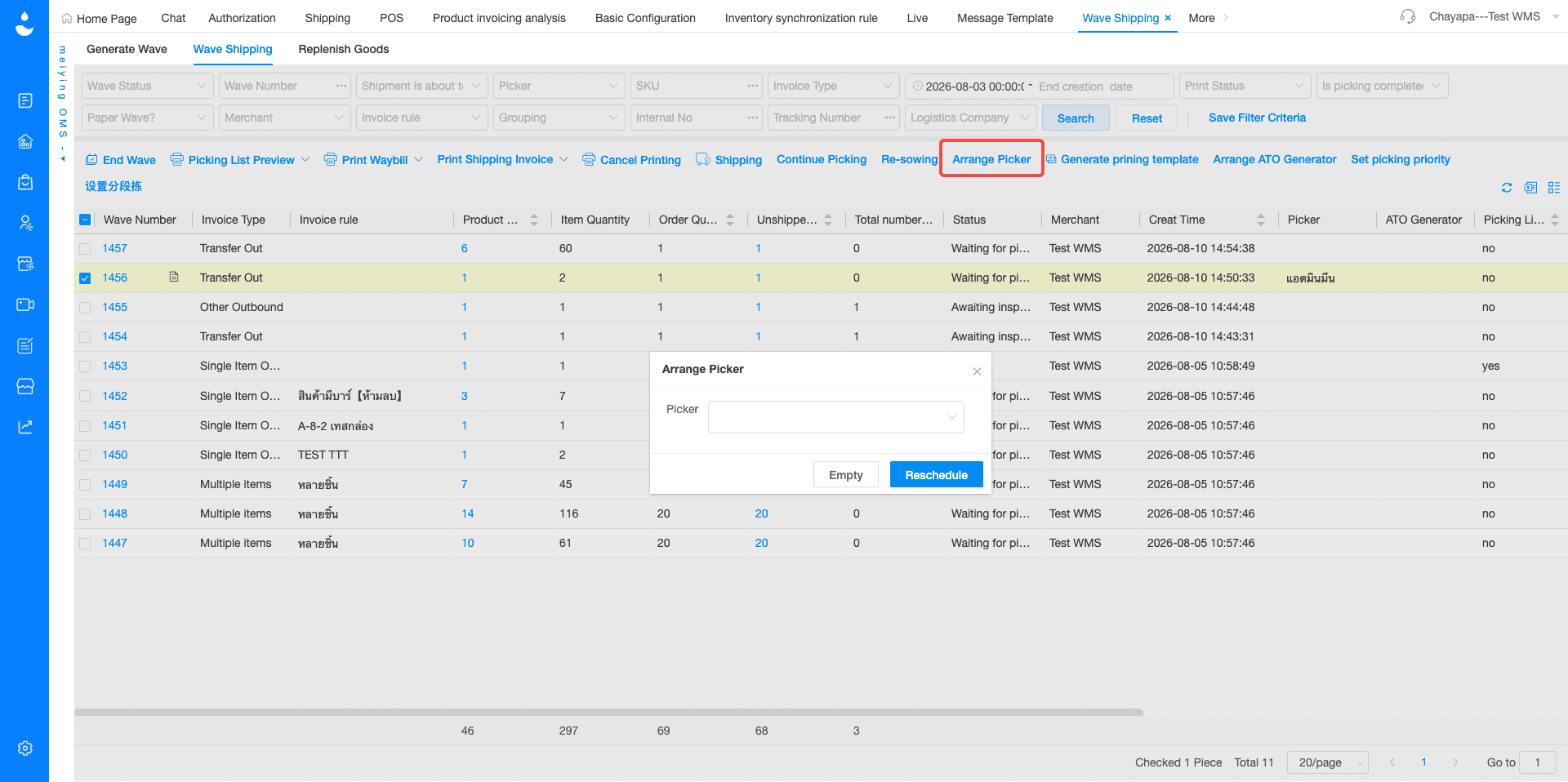Open the clipboard task sidebar icon
1568x782 pixels.
click(x=25, y=182)
